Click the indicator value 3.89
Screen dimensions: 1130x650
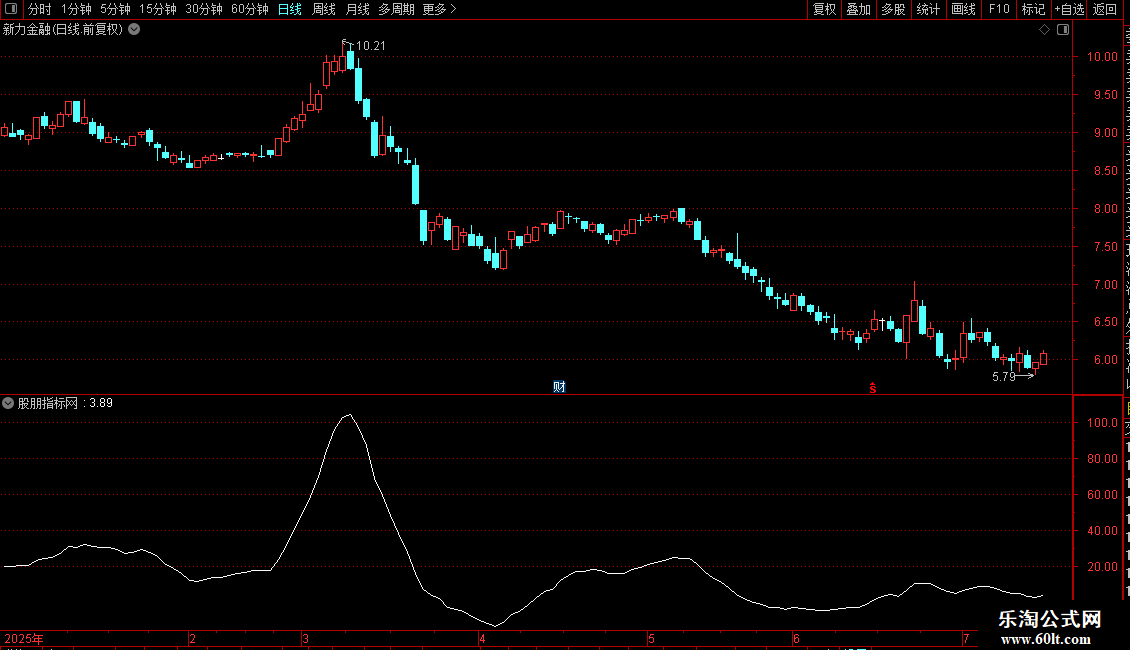tap(101, 404)
